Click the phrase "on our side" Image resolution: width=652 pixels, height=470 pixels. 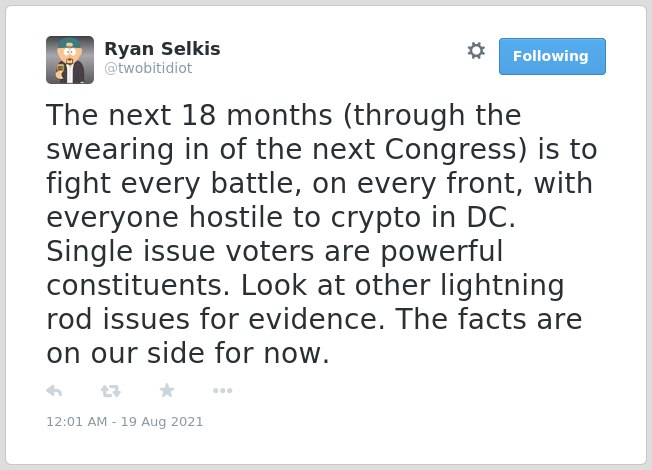[x=126, y=354]
